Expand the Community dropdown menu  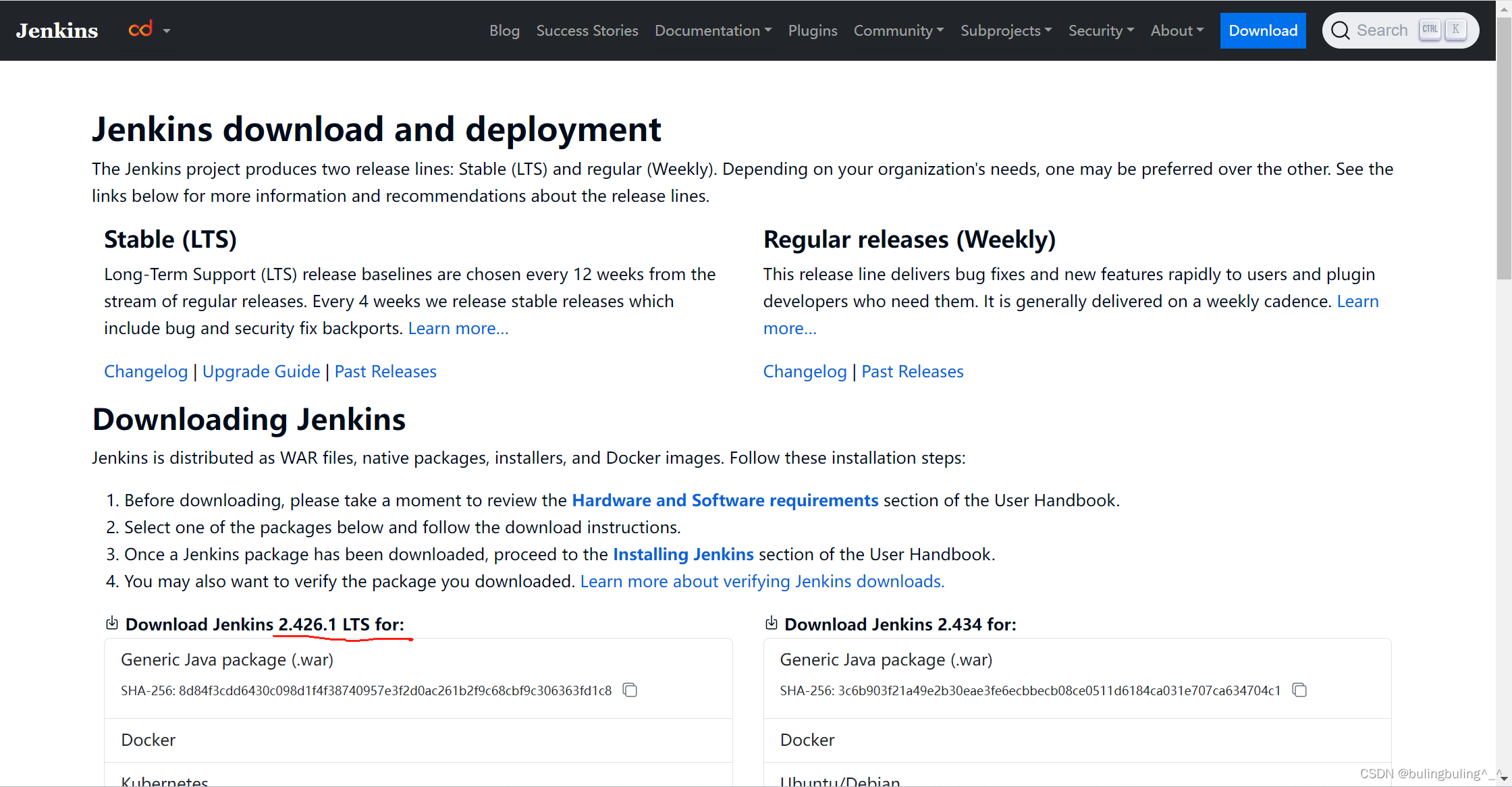pyautogui.click(x=899, y=30)
